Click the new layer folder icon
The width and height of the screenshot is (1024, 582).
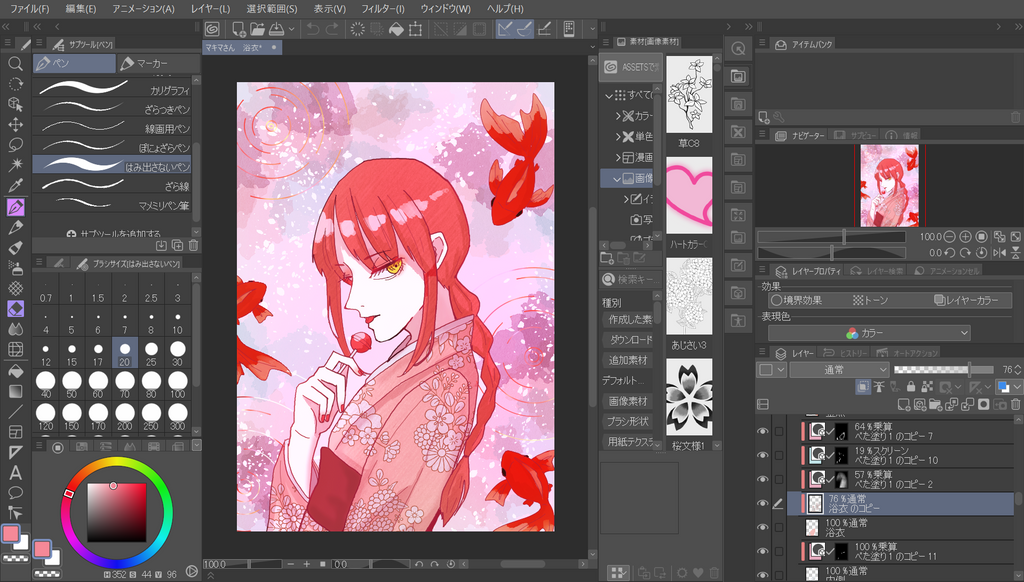pos(935,405)
